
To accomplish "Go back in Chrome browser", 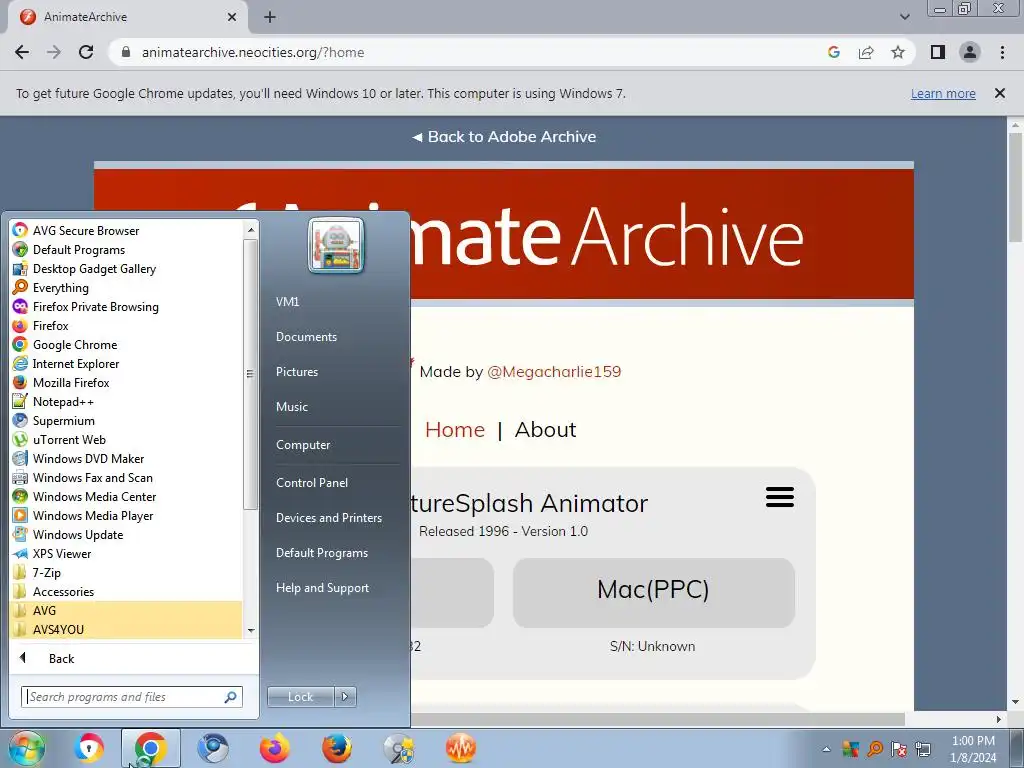I will [22, 52].
